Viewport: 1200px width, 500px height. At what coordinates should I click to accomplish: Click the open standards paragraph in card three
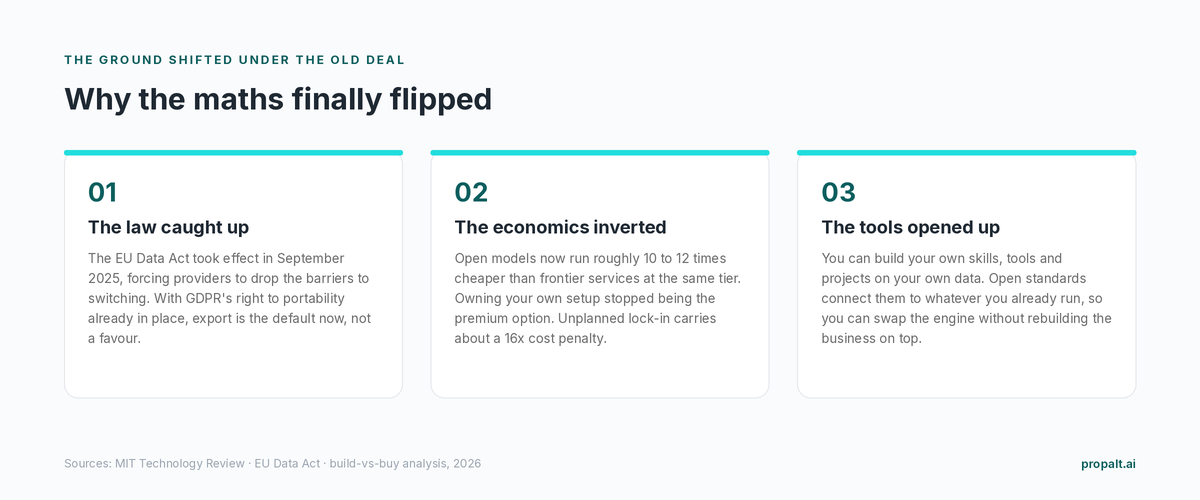pos(966,298)
